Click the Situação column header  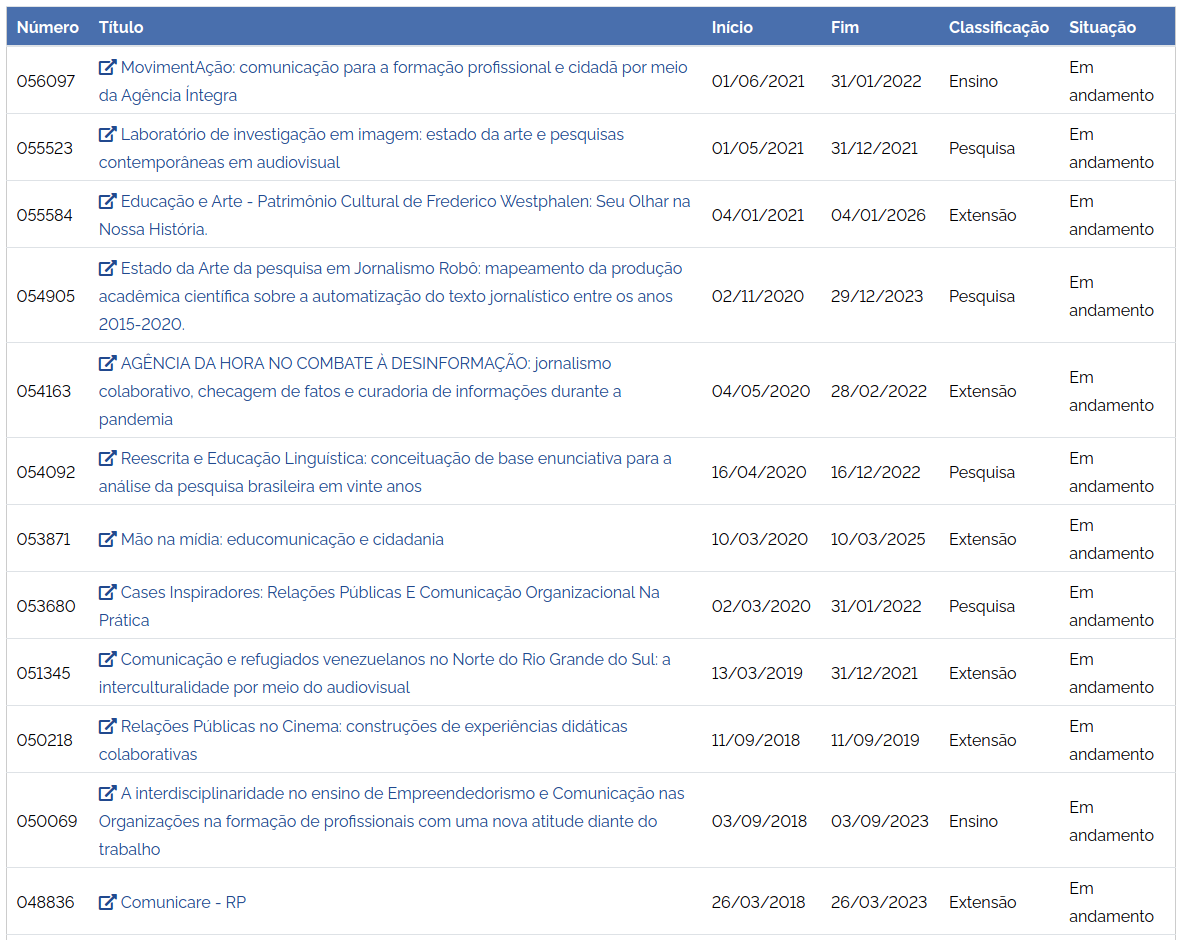[x=1102, y=27]
